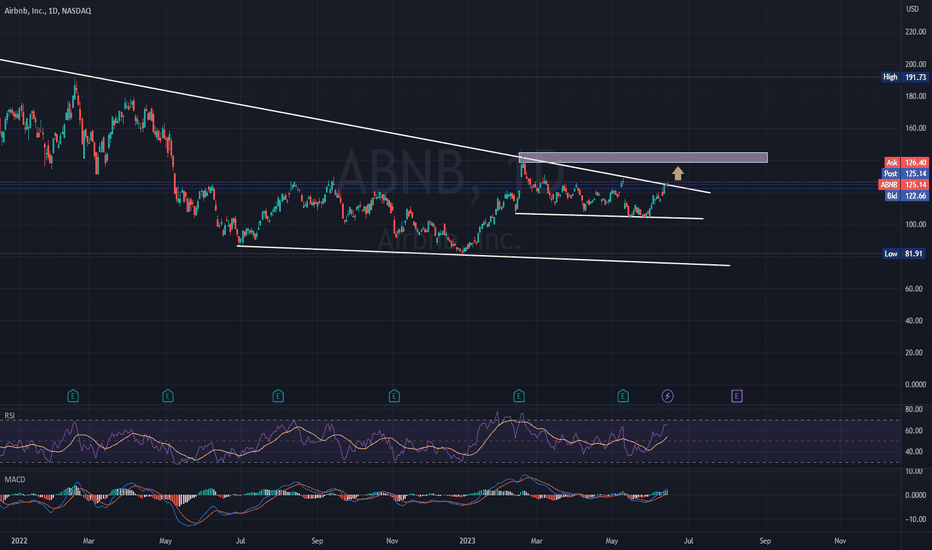Open the USD currency selector

click(x=912, y=9)
